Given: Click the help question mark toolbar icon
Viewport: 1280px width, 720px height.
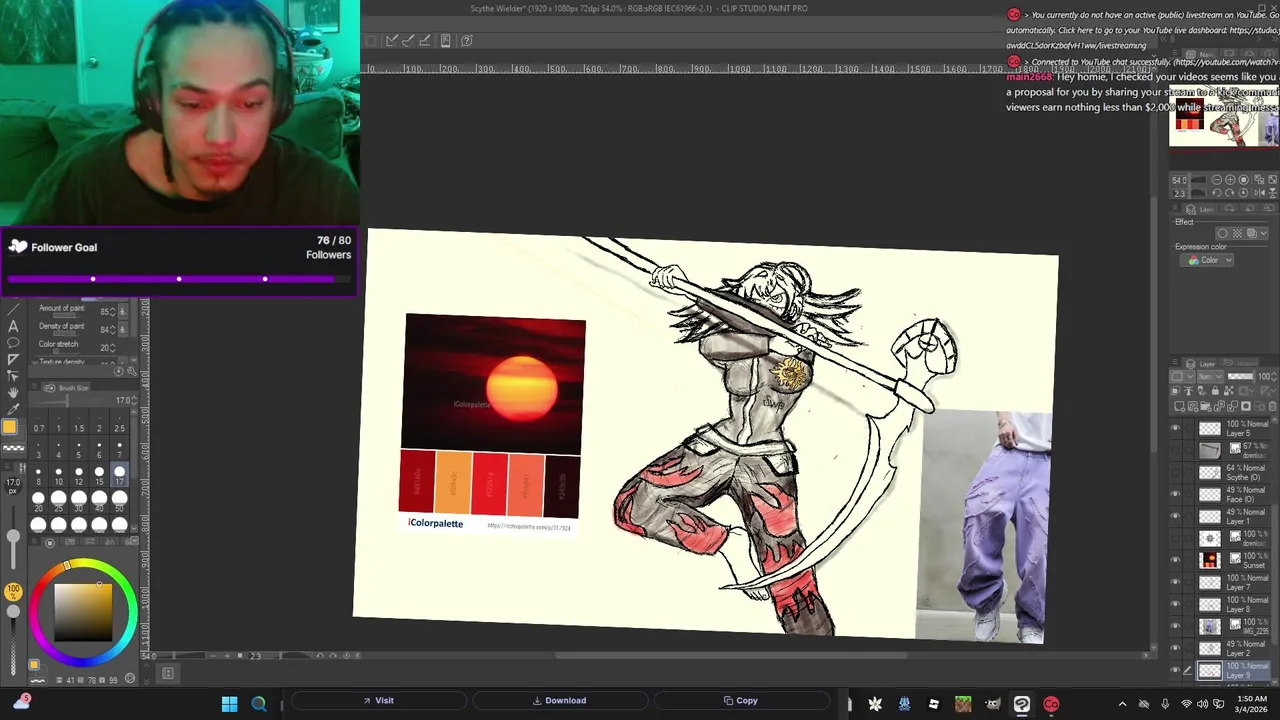Looking at the screenshot, I should 466,40.
